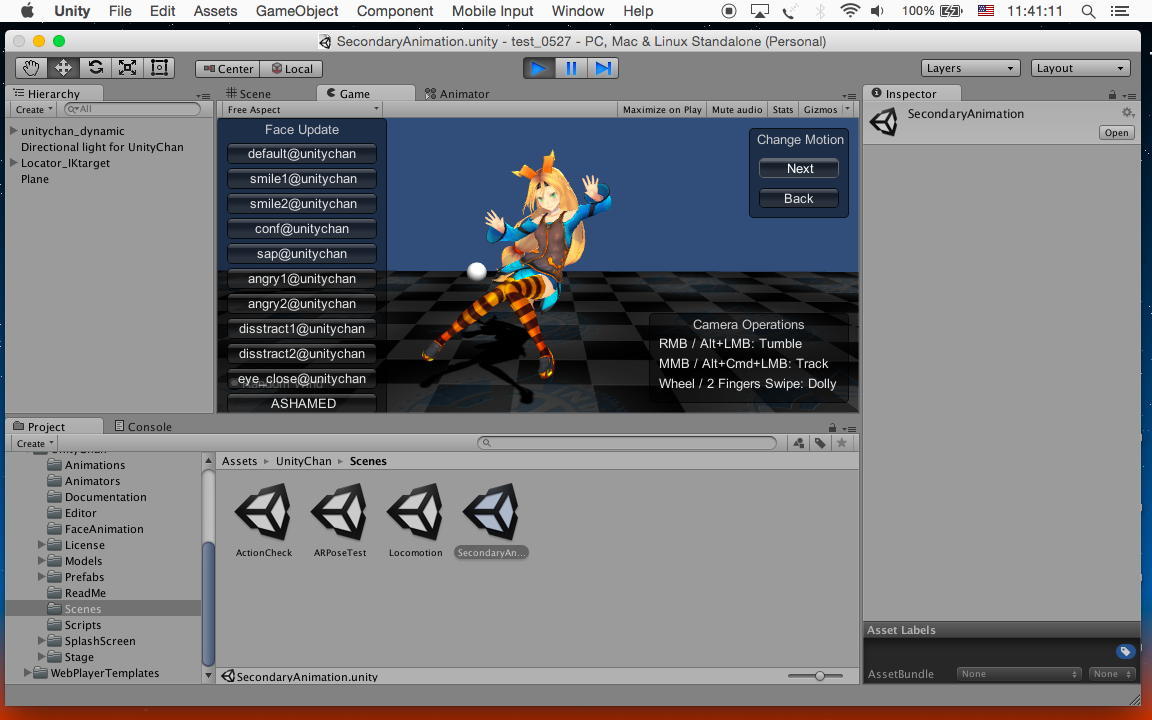The width and height of the screenshot is (1152, 720).
Task: Click the Inspector gear settings icon
Action: pyautogui.click(x=1127, y=113)
